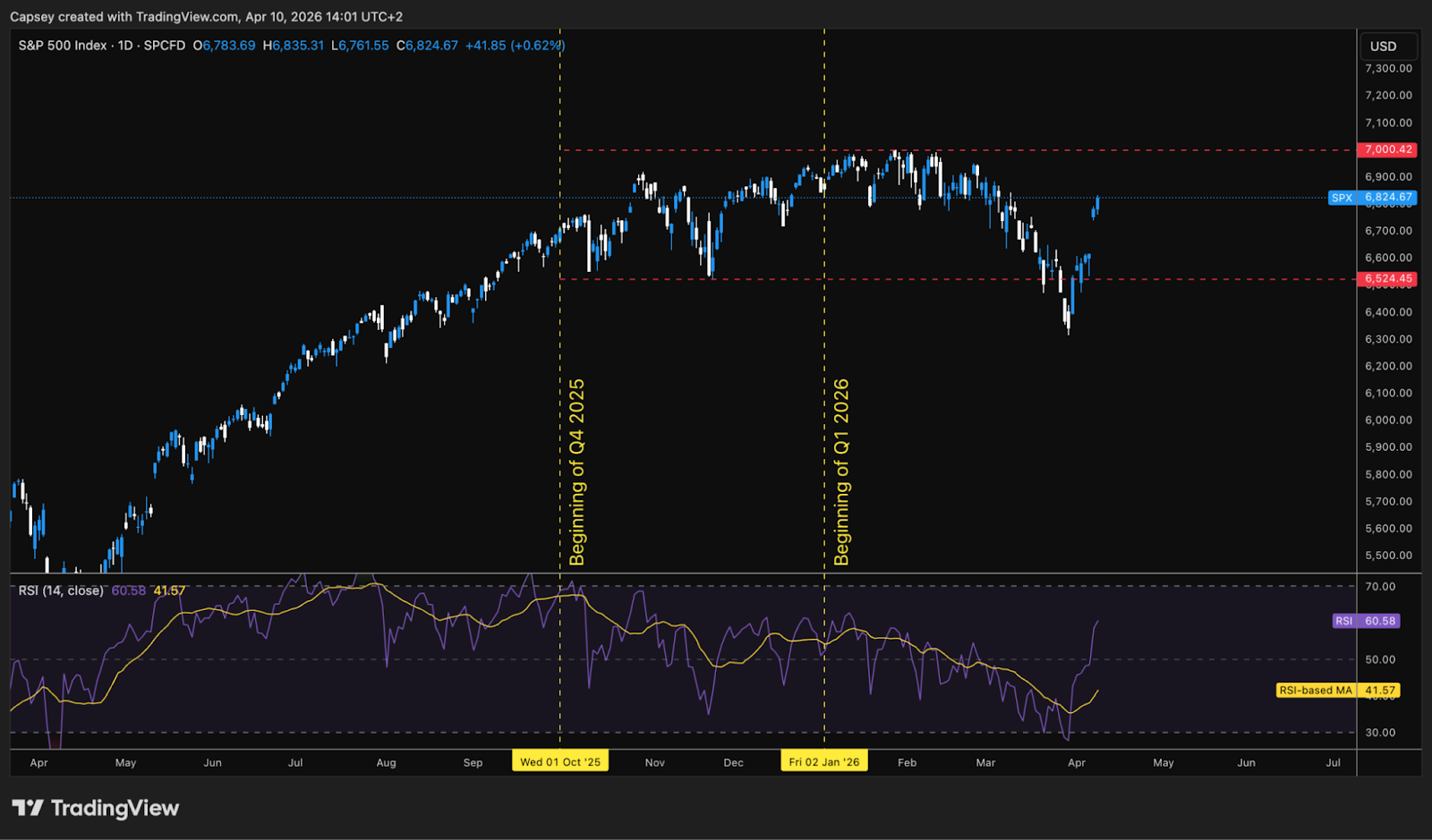1432x840 pixels.
Task: Click the yellow Wed 01 Oct '25 date tag
Action: [x=559, y=760]
